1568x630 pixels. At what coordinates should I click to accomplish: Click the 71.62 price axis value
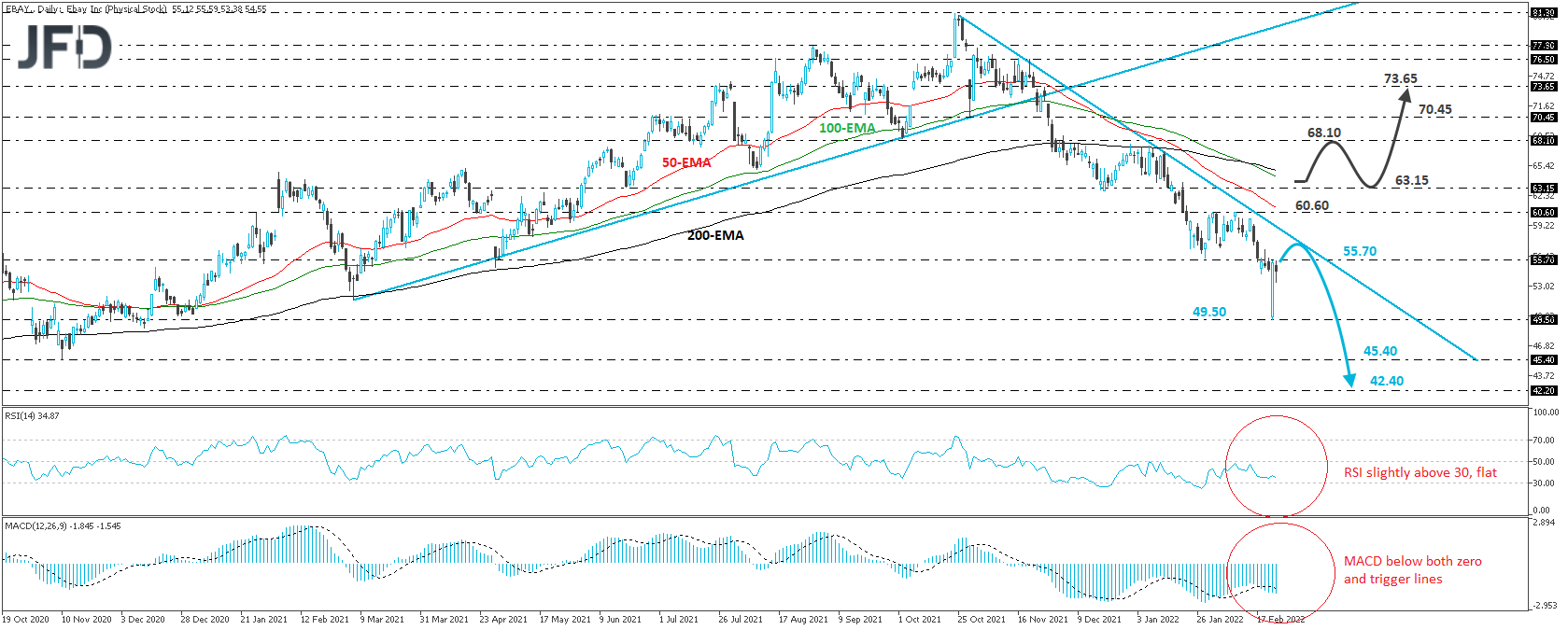click(1544, 105)
